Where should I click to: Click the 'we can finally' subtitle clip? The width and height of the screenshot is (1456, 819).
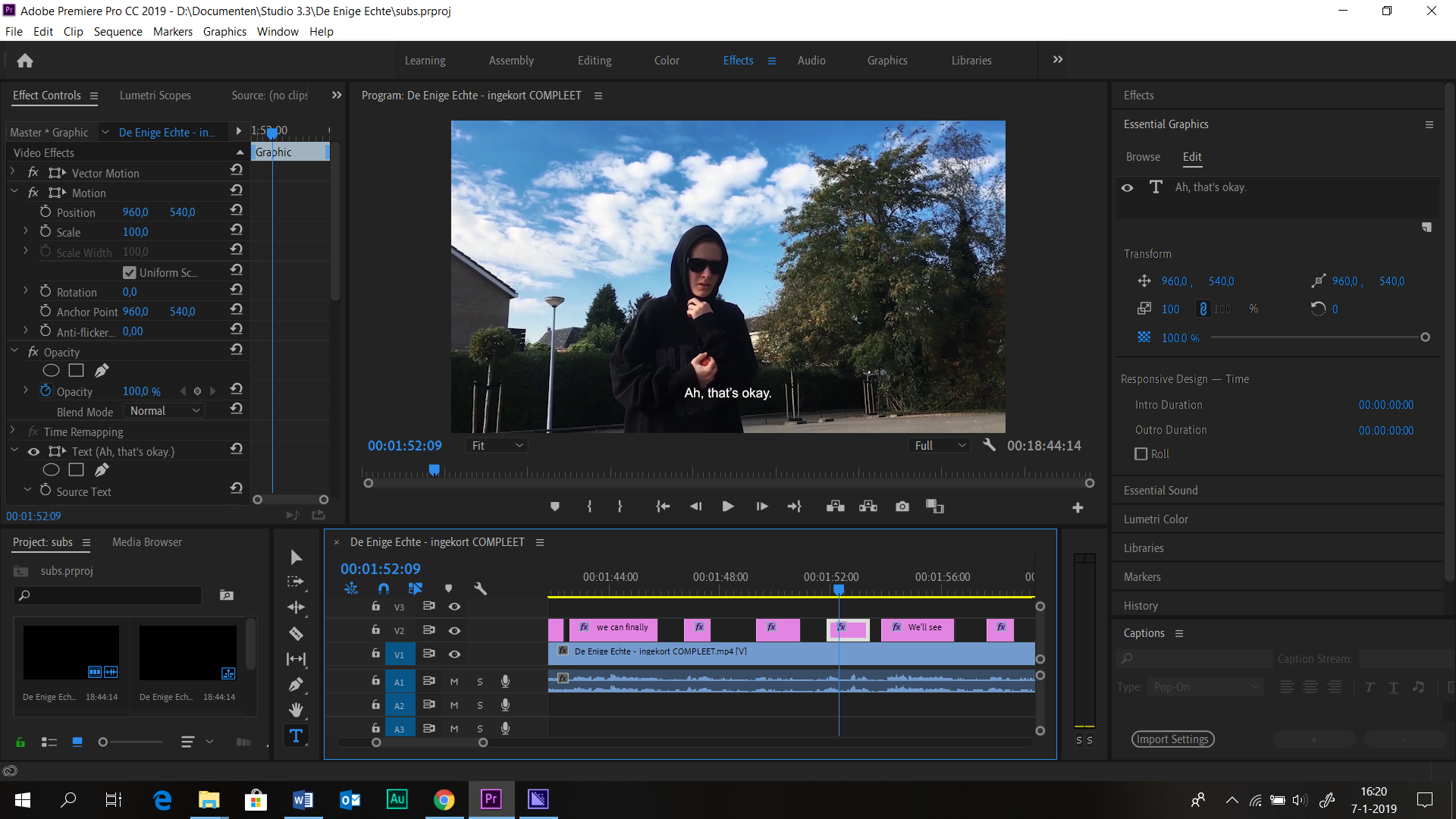[x=616, y=627]
